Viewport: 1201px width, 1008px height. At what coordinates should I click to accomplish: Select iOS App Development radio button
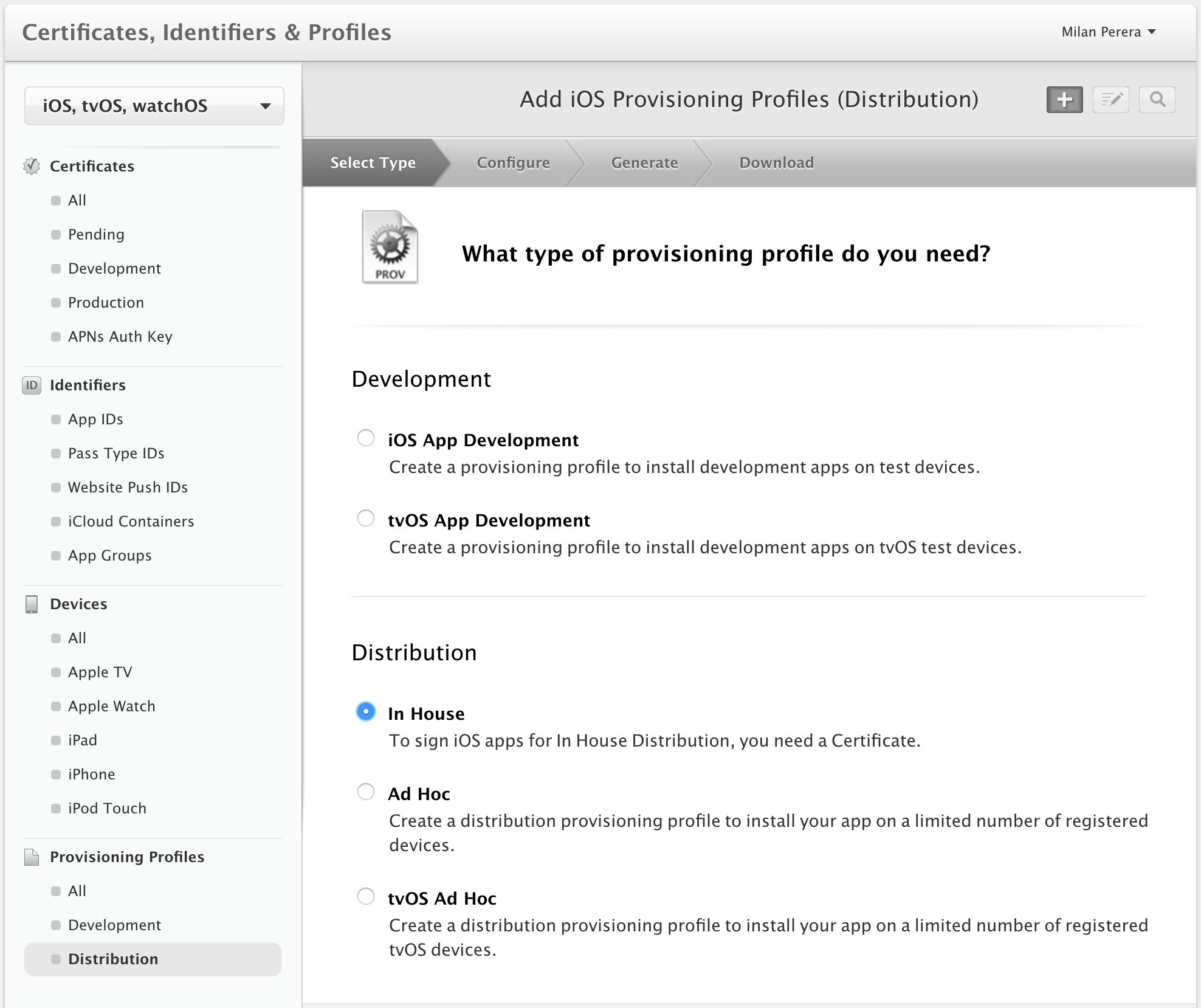click(x=366, y=438)
